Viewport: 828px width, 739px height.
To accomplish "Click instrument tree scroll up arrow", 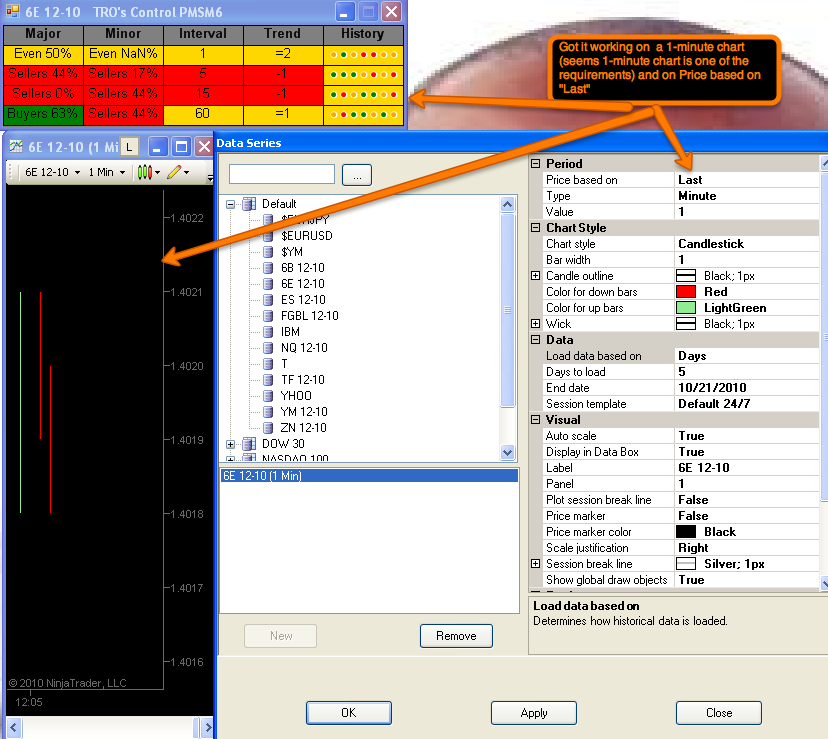I will tap(507, 204).
